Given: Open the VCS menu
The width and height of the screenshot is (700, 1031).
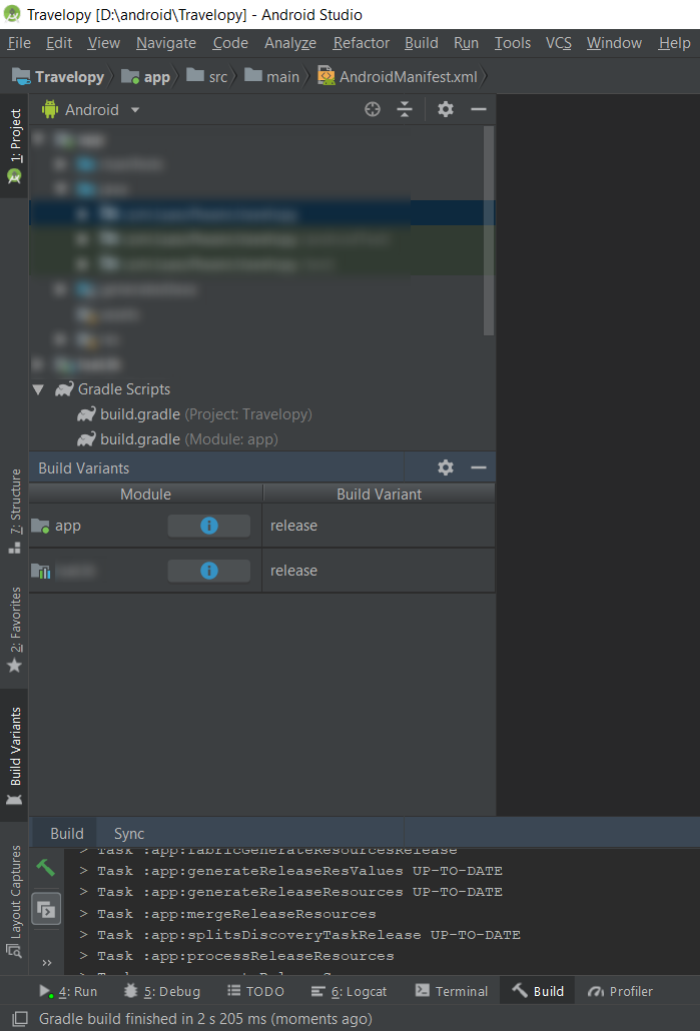Looking at the screenshot, I should coord(558,43).
